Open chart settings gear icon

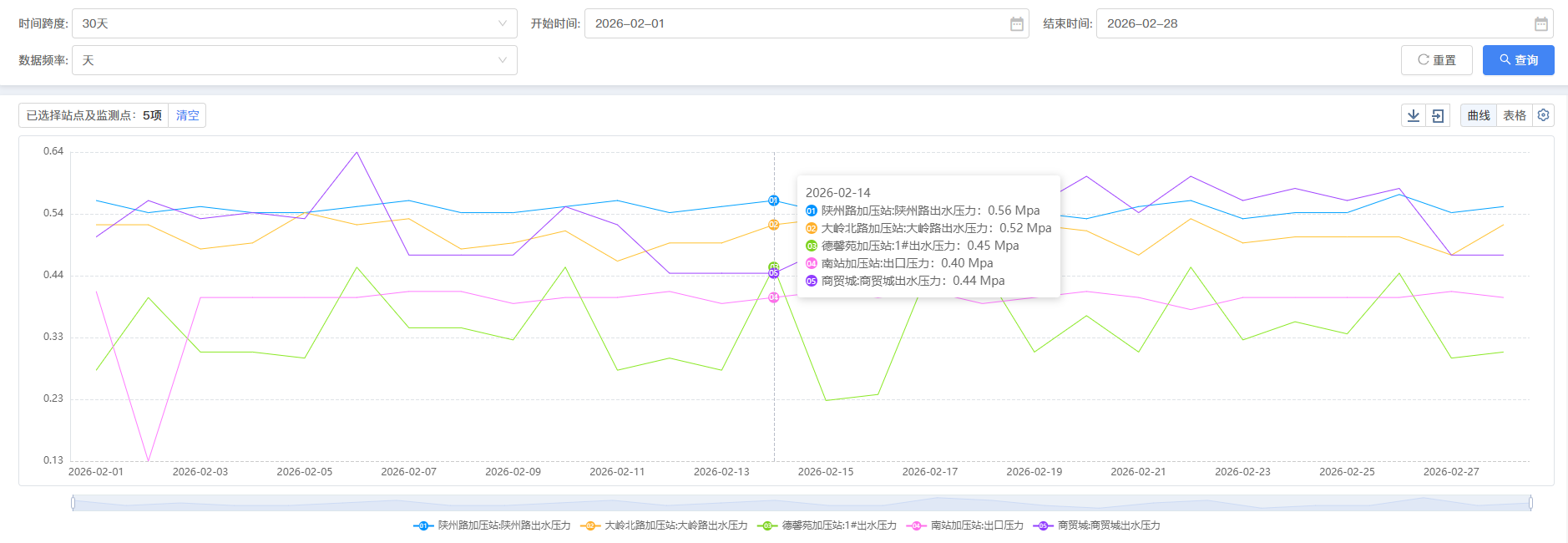pyautogui.click(x=1543, y=115)
